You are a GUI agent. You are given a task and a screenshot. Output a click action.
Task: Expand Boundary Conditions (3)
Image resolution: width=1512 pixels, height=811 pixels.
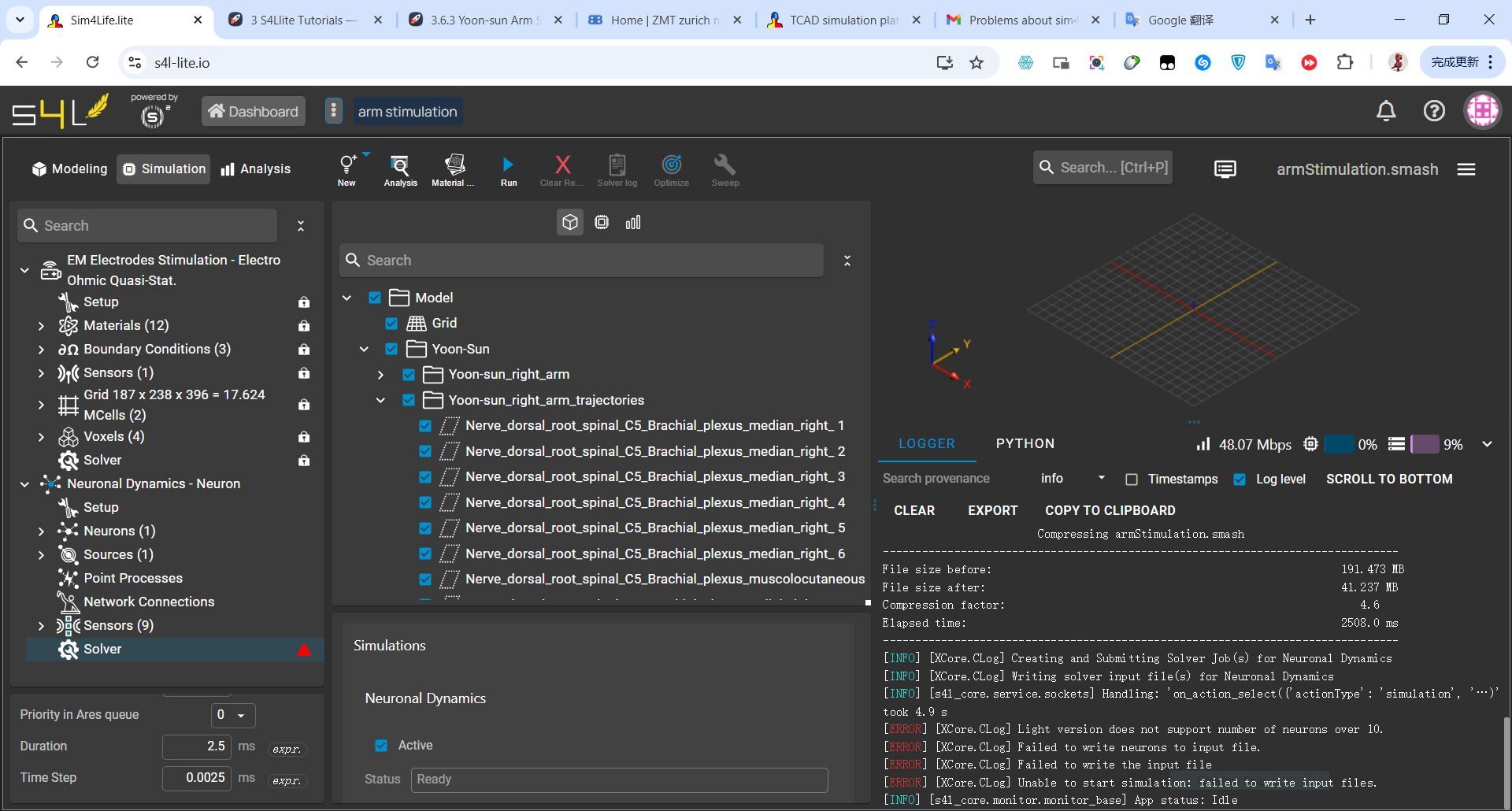[x=41, y=350]
